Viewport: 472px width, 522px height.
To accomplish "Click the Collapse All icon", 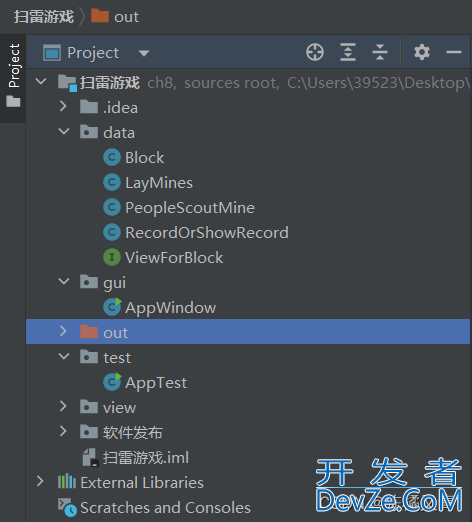I will click(x=380, y=52).
